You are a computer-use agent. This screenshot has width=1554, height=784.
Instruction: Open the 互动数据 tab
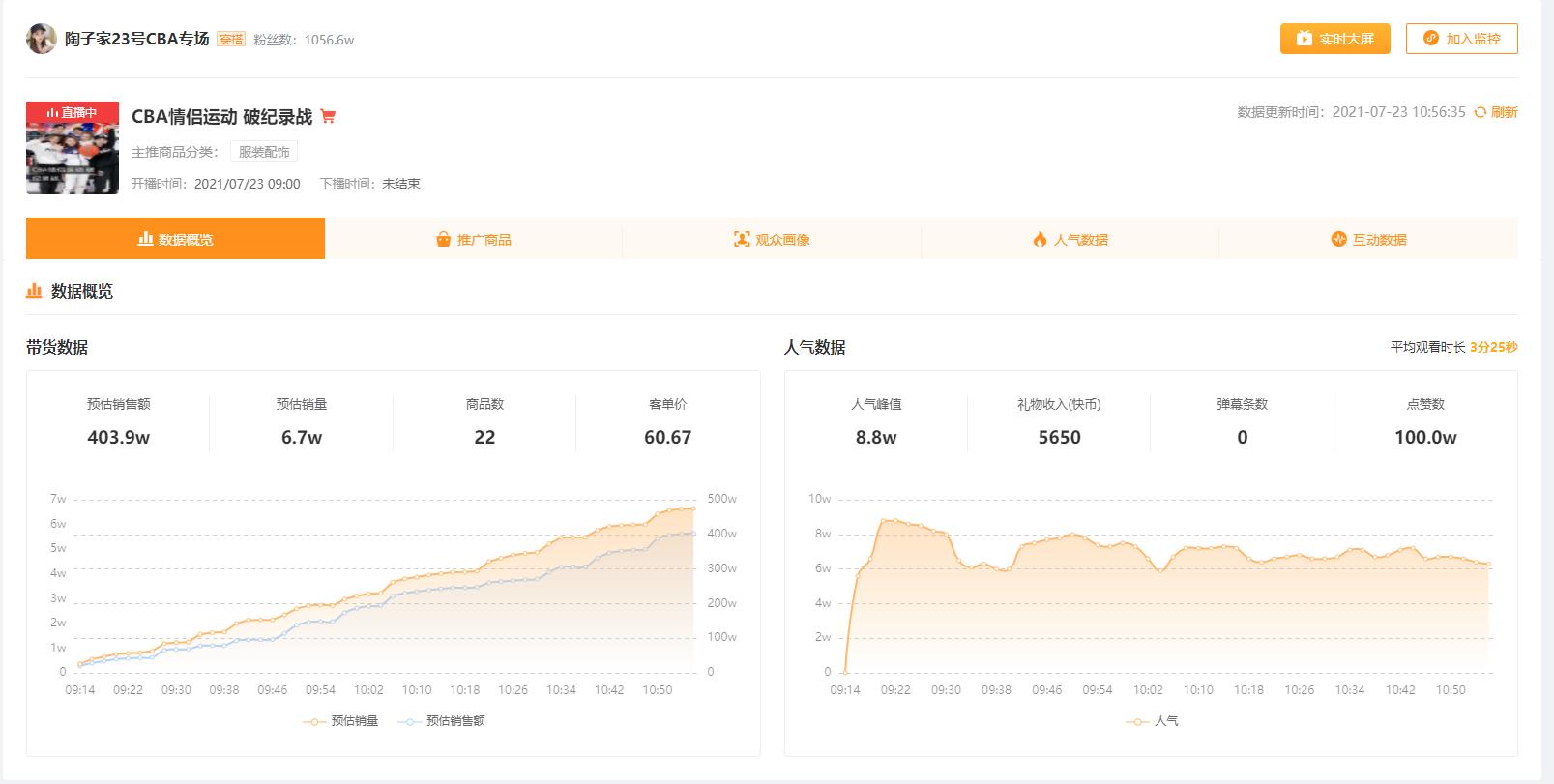(x=1368, y=239)
